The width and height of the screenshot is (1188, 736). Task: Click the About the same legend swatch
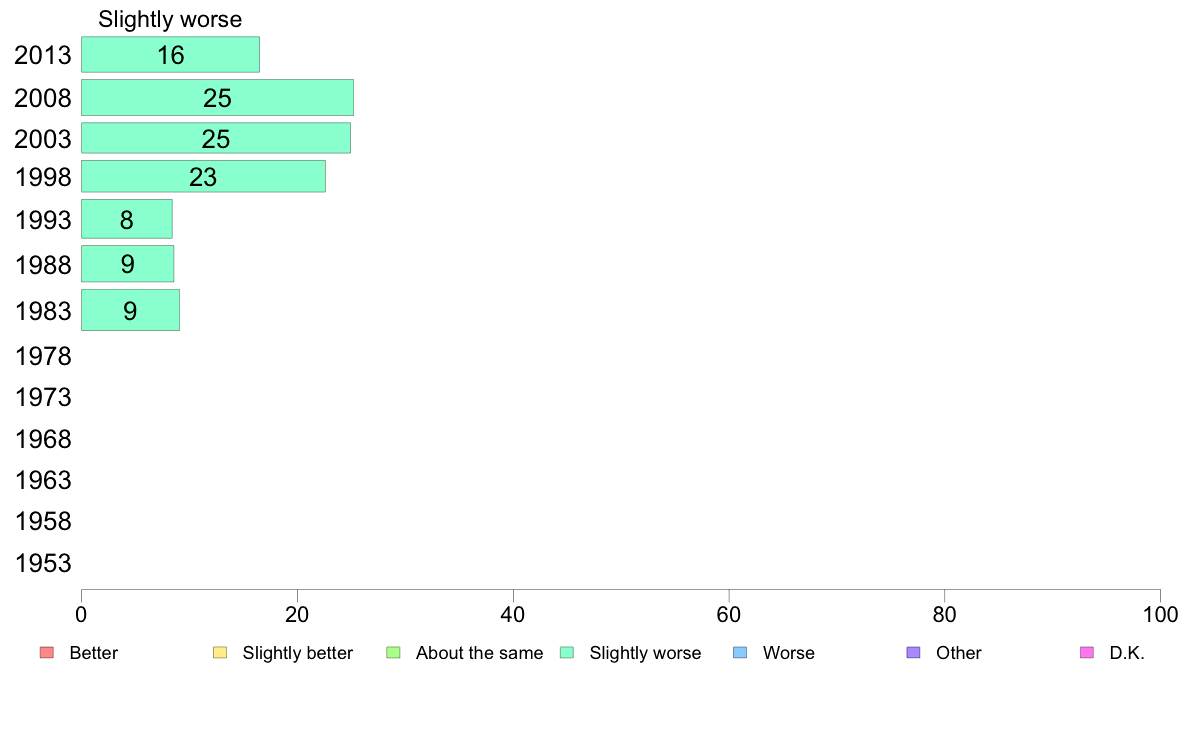[x=393, y=653]
